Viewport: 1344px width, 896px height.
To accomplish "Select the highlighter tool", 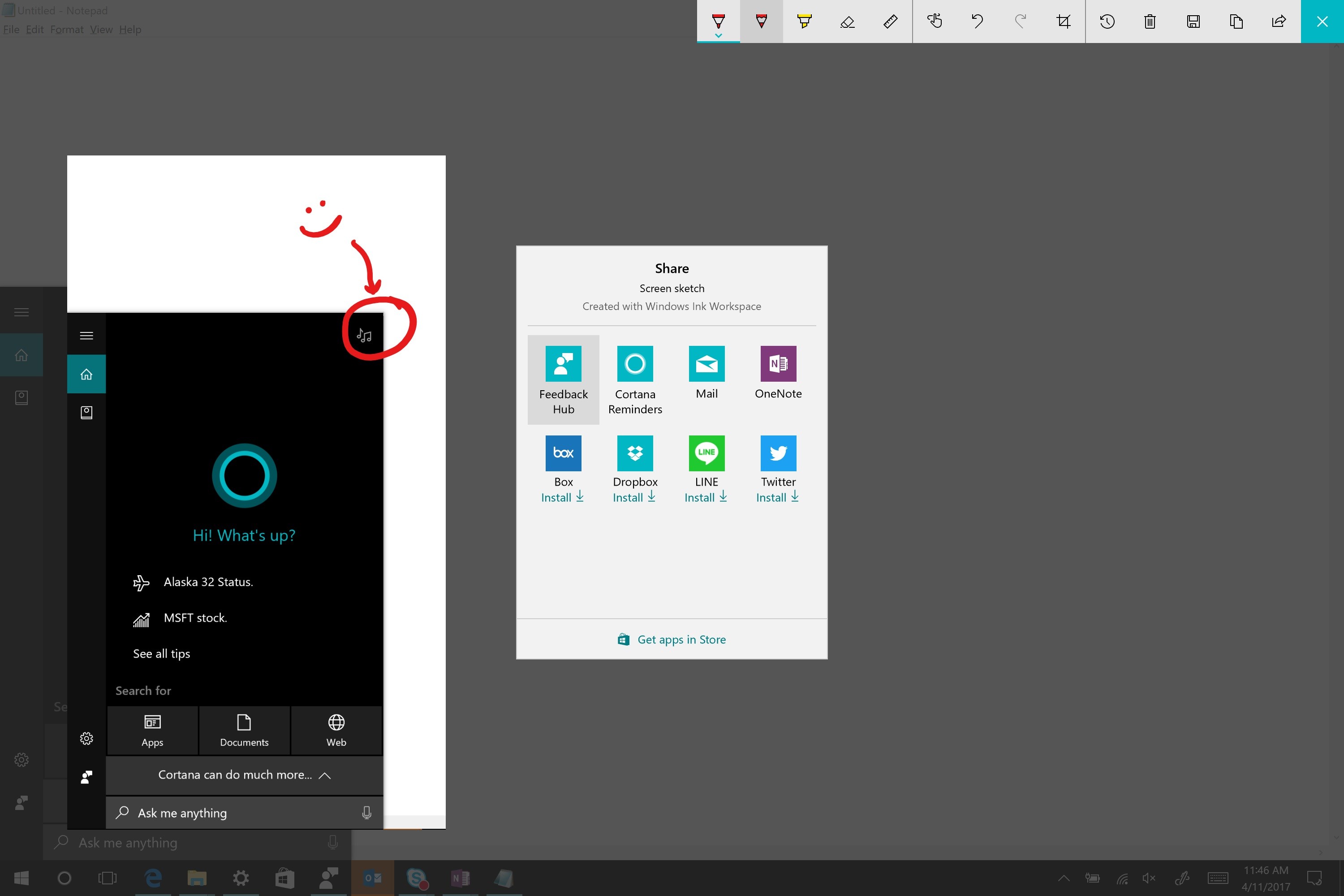I will pyautogui.click(x=805, y=22).
